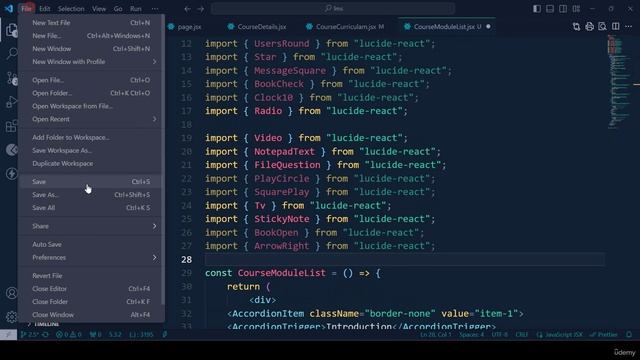This screenshot has height=360, width=640.
Task: Click the preview magnifier icon in editor toolbar
Action: [x=602, y=27]
